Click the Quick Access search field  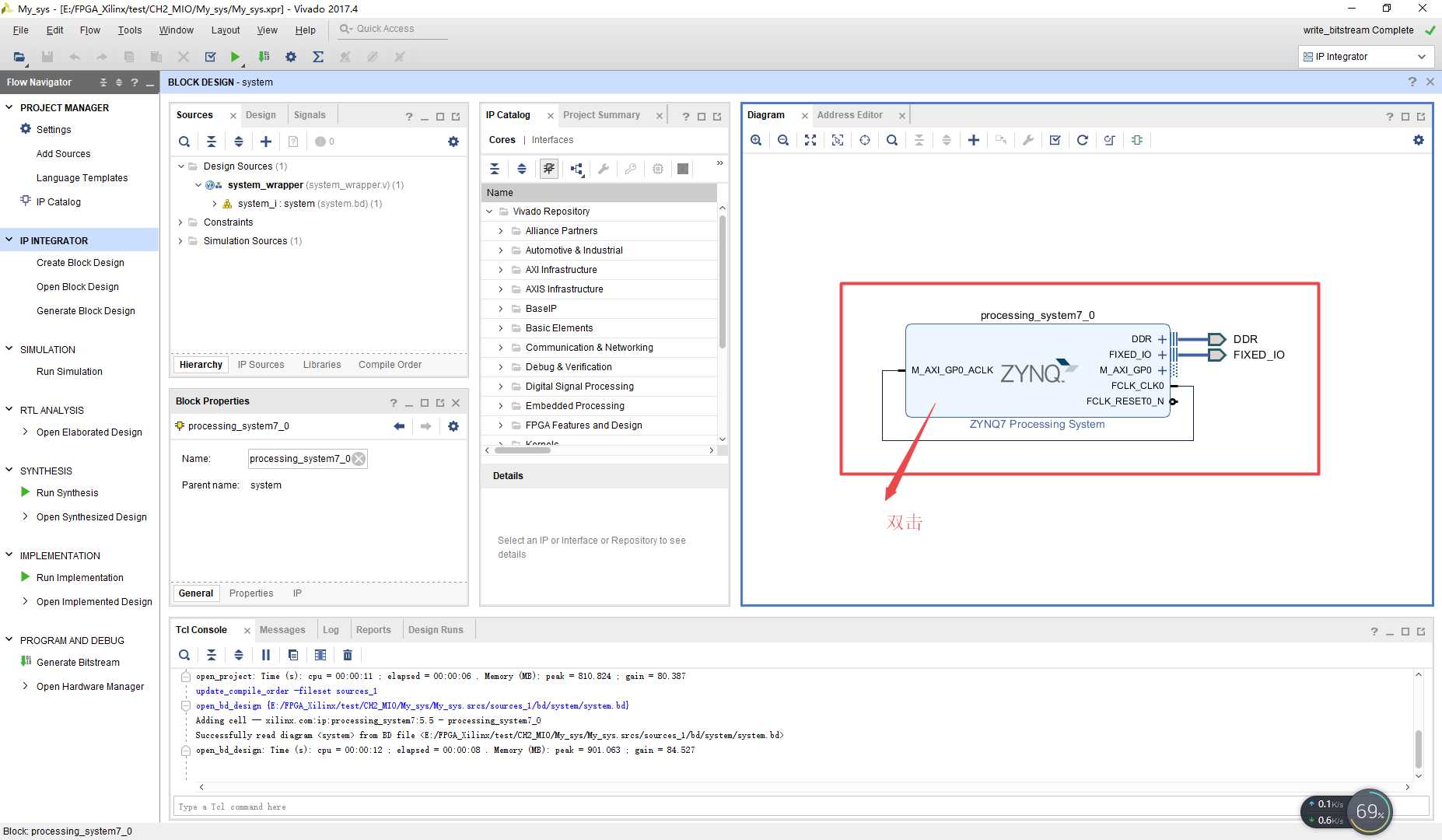(393, 29)
